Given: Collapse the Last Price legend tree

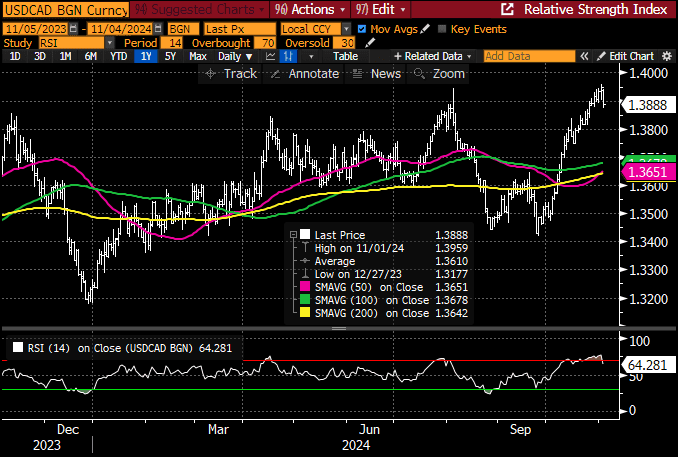Looking at the screenshot, I should (x=292, y=233).
